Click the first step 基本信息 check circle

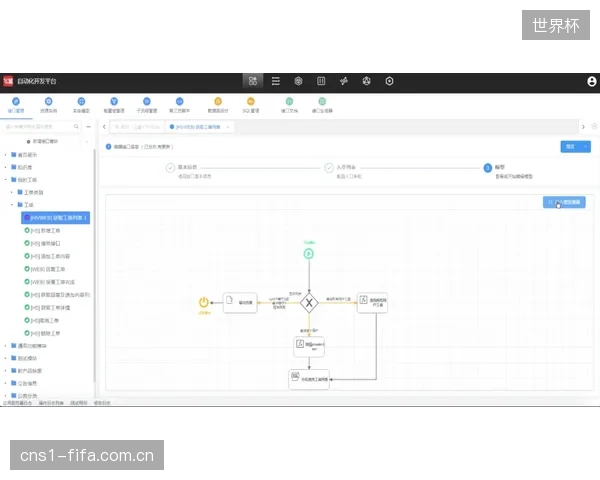[x=170, y=168]
